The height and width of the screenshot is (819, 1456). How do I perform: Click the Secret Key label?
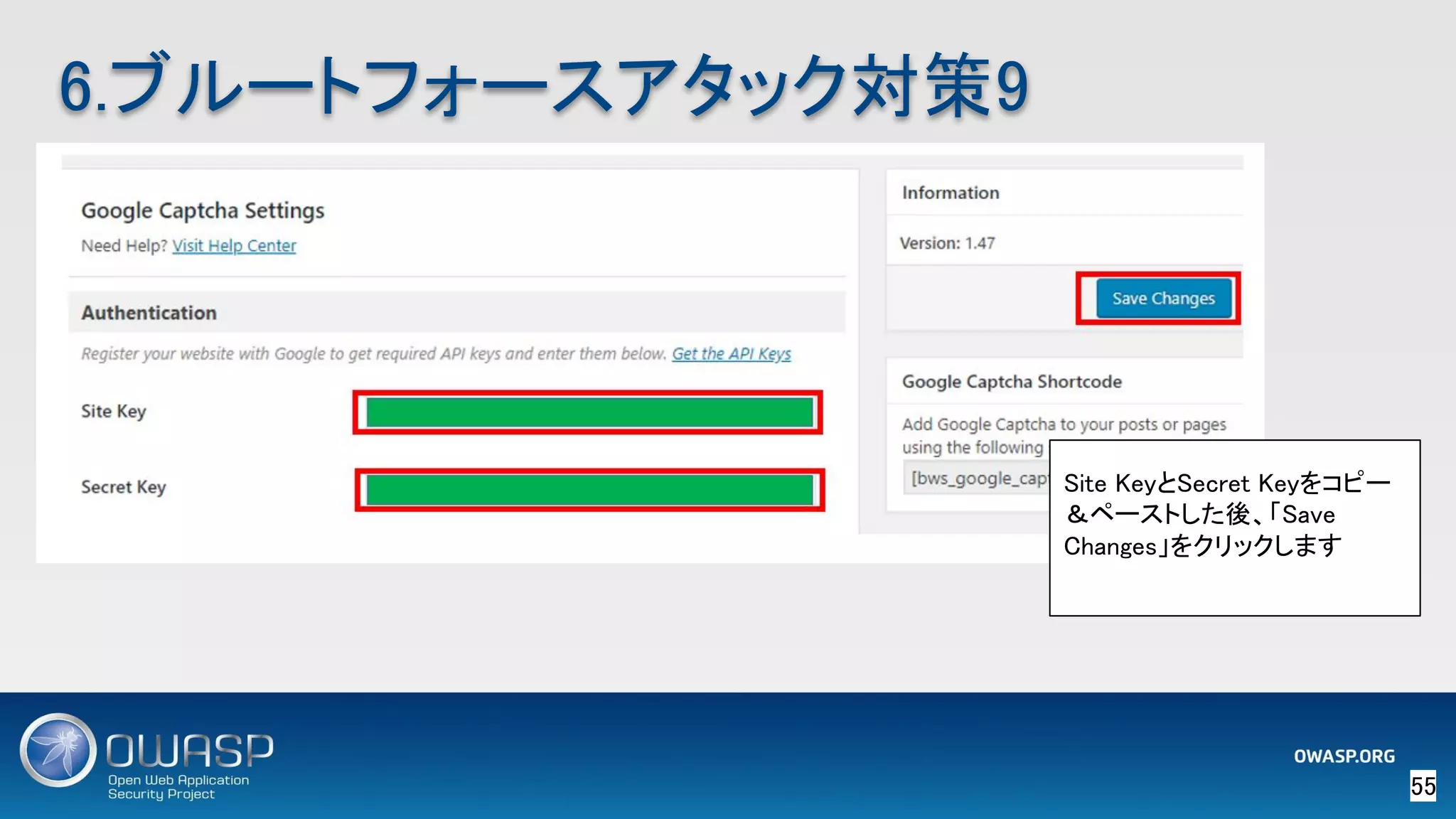[124, 487]
